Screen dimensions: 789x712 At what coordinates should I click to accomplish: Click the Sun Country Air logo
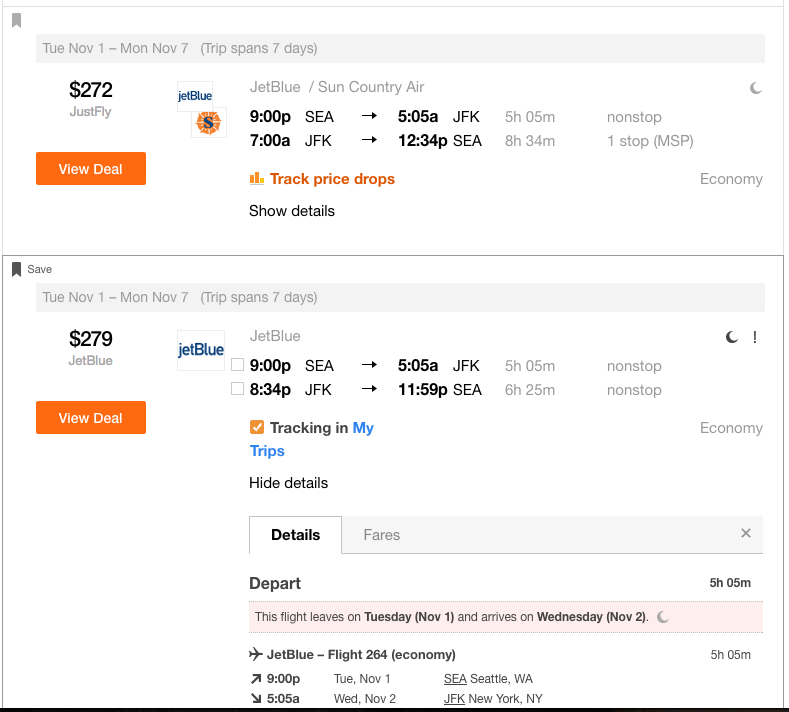tap(208, 122)
